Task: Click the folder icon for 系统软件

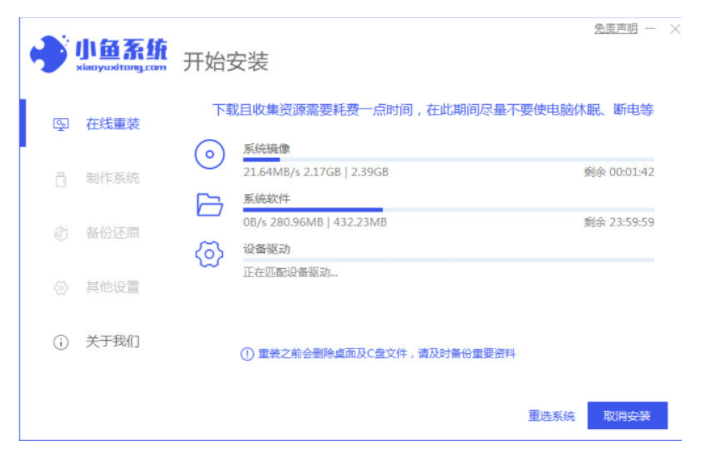Action: [x=208, y=205]
